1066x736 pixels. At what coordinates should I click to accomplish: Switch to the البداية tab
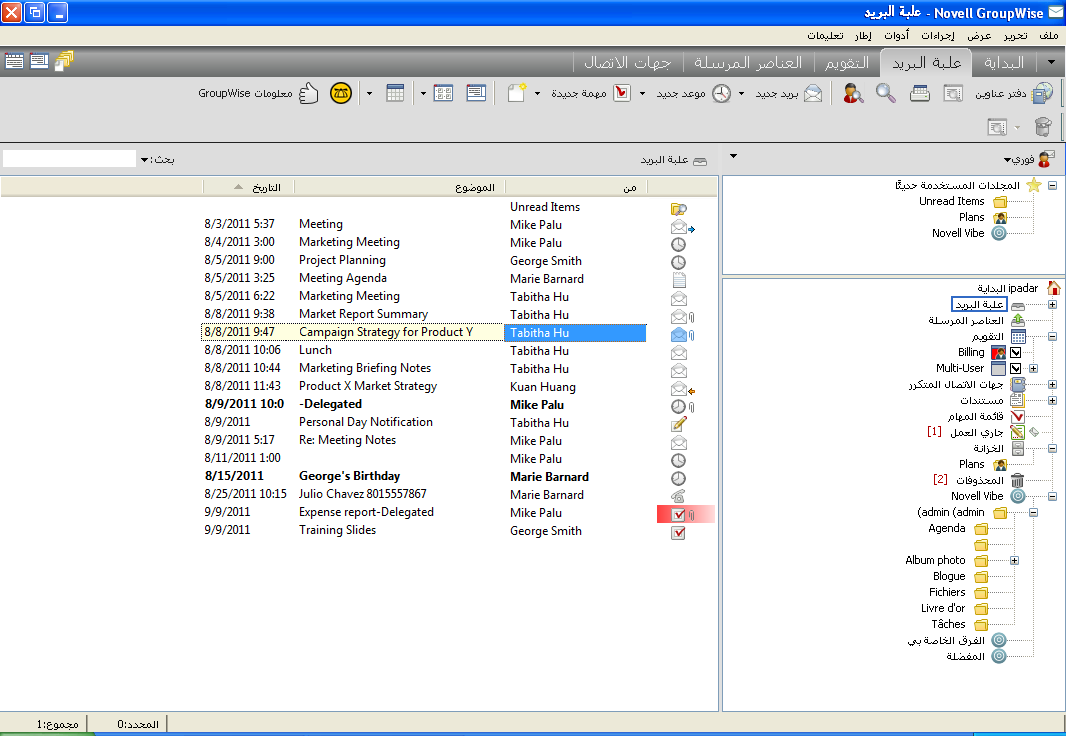[1003, 63]
